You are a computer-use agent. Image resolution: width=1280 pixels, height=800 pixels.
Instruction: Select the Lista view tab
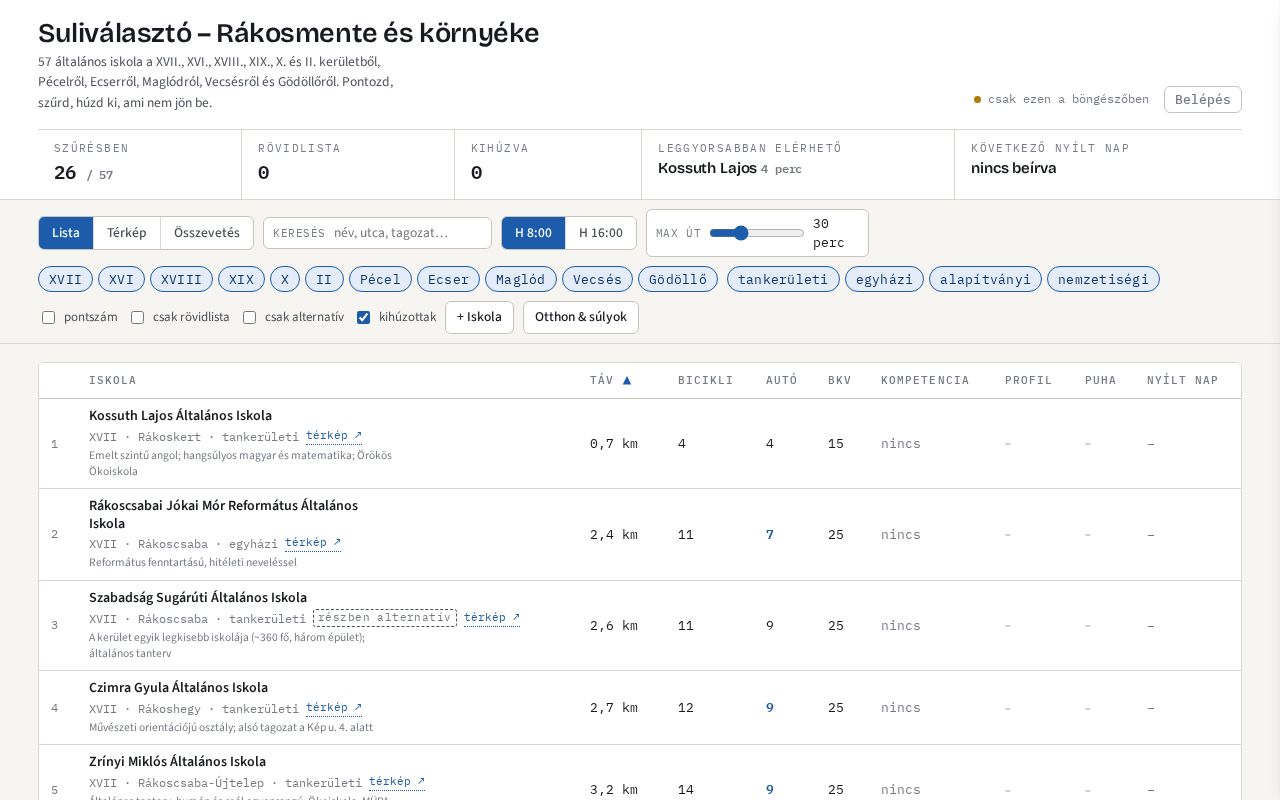click(66, 233)
